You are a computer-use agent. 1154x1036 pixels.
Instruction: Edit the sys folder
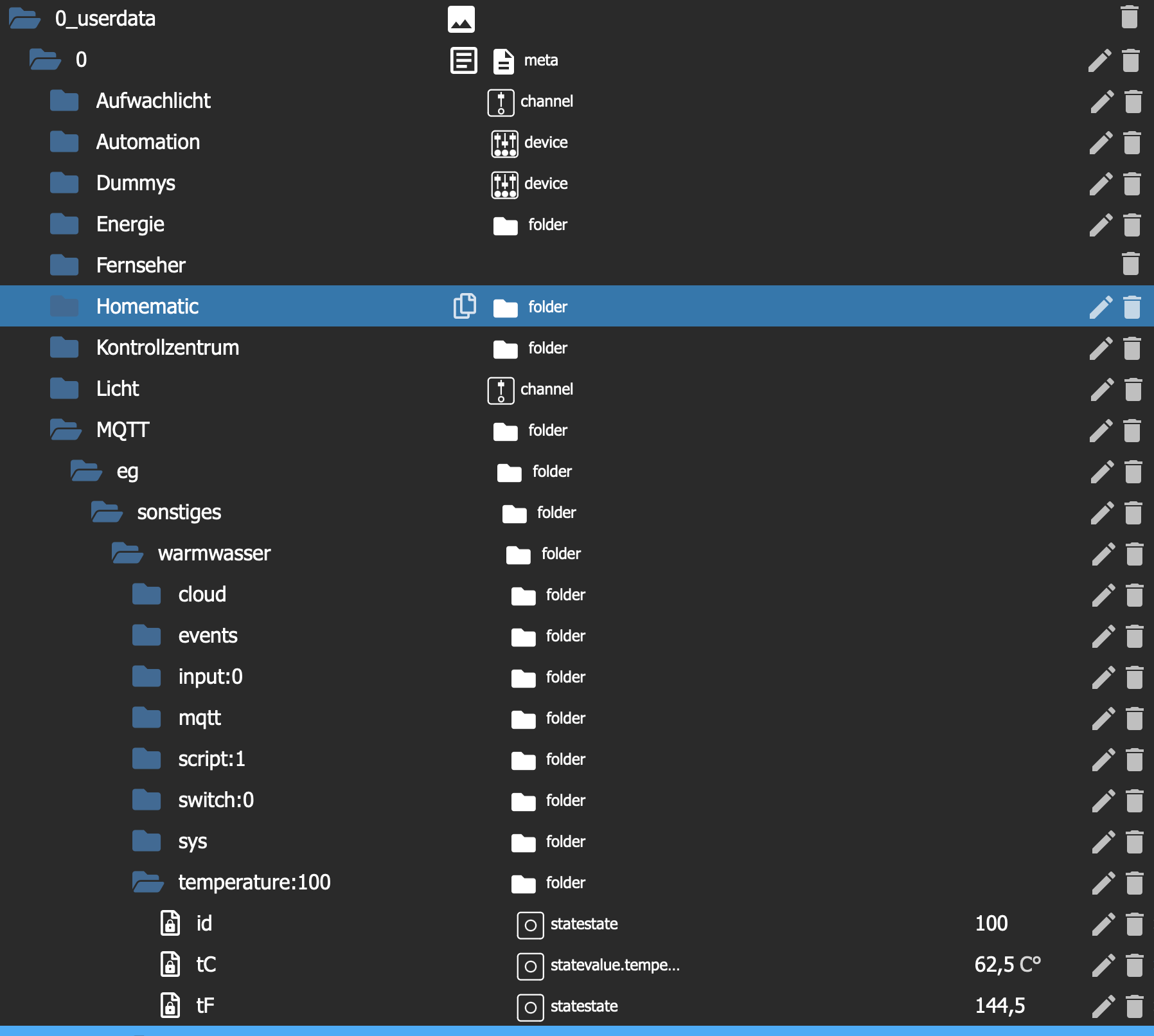(x=1104, y=842)
